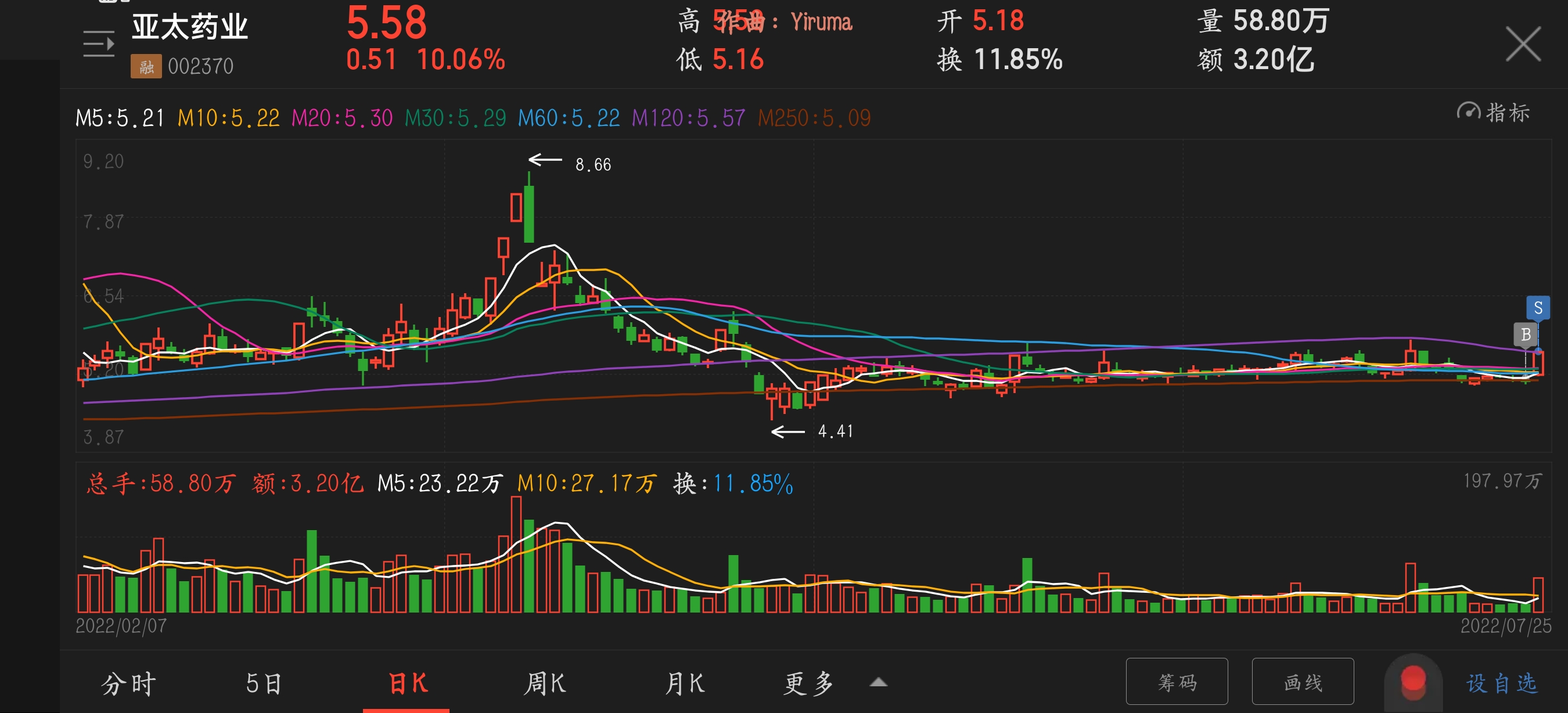Switch to the 5日 five-day tab
The width and height of the screenshot is (1568, 713).
tap(263, 683)
